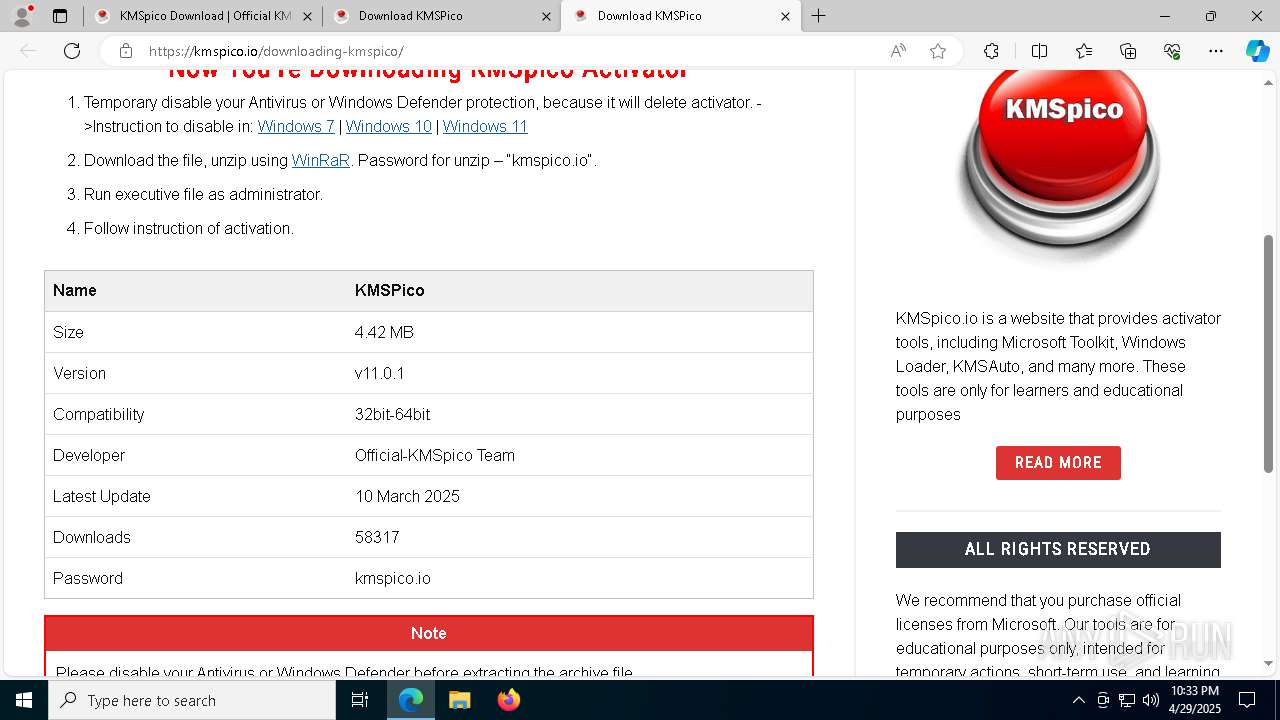Add this page to favorites
Screen dimensions: 1280x720
click(938, 51)
